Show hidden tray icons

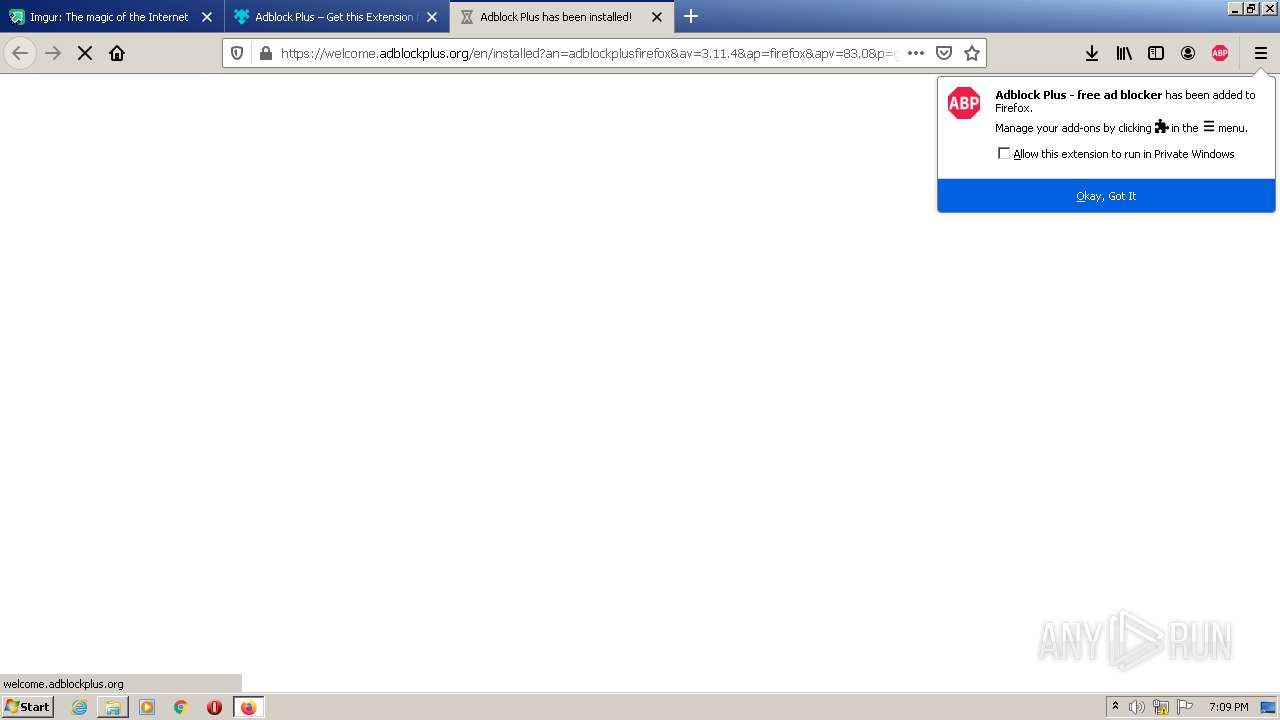[1116, 707]
